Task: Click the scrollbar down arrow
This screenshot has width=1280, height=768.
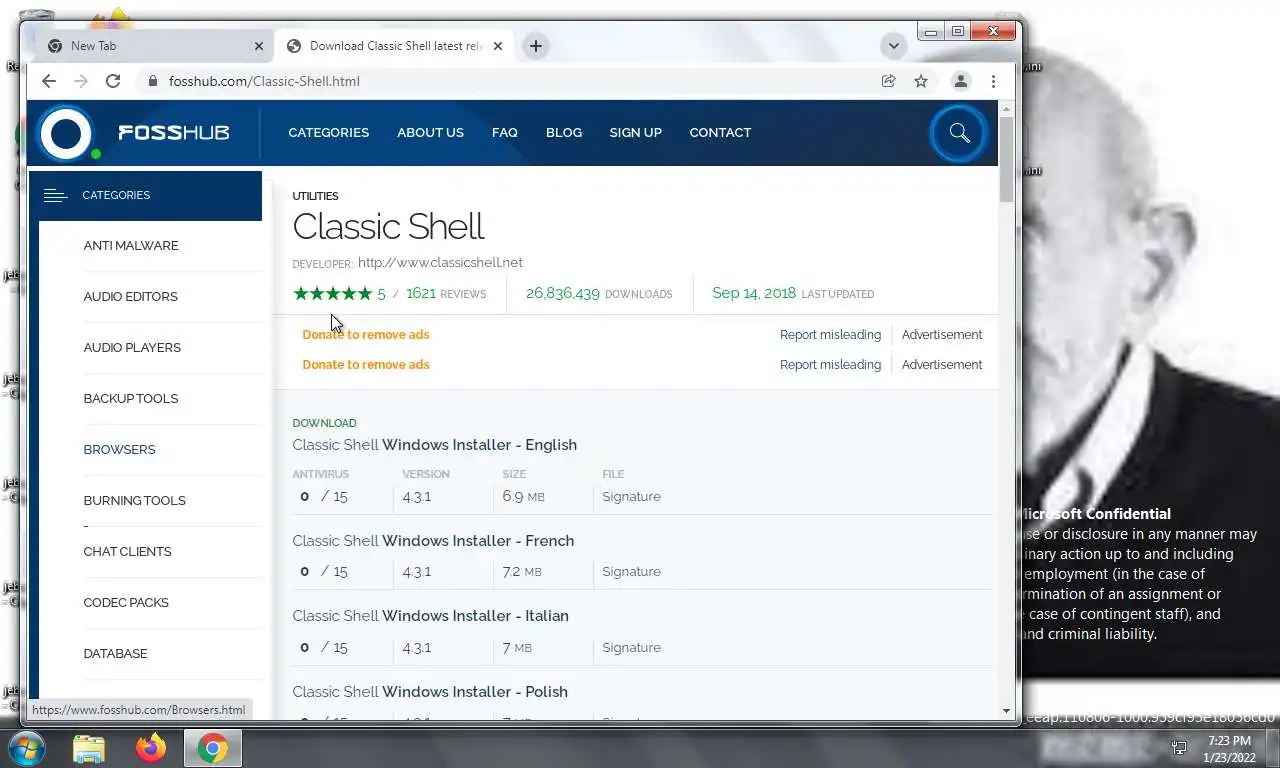Action: click(x=1007, y=710)
